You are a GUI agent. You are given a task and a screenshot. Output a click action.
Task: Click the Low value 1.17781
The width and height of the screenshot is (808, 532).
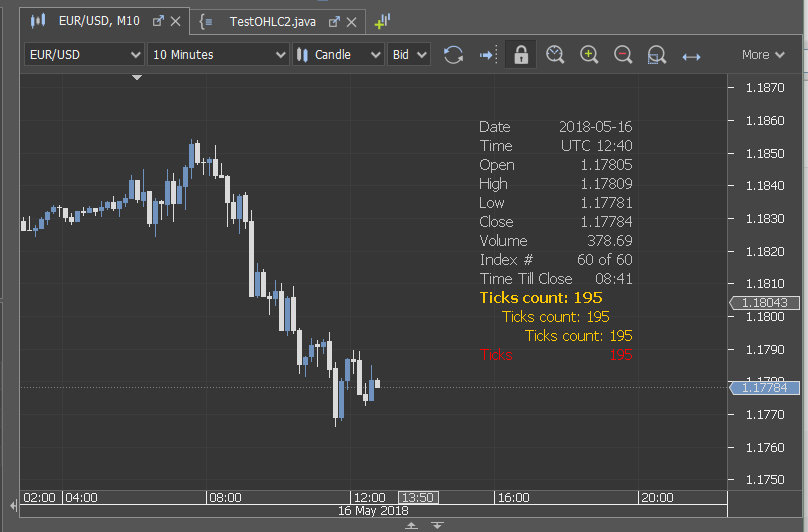coord(607,203)
